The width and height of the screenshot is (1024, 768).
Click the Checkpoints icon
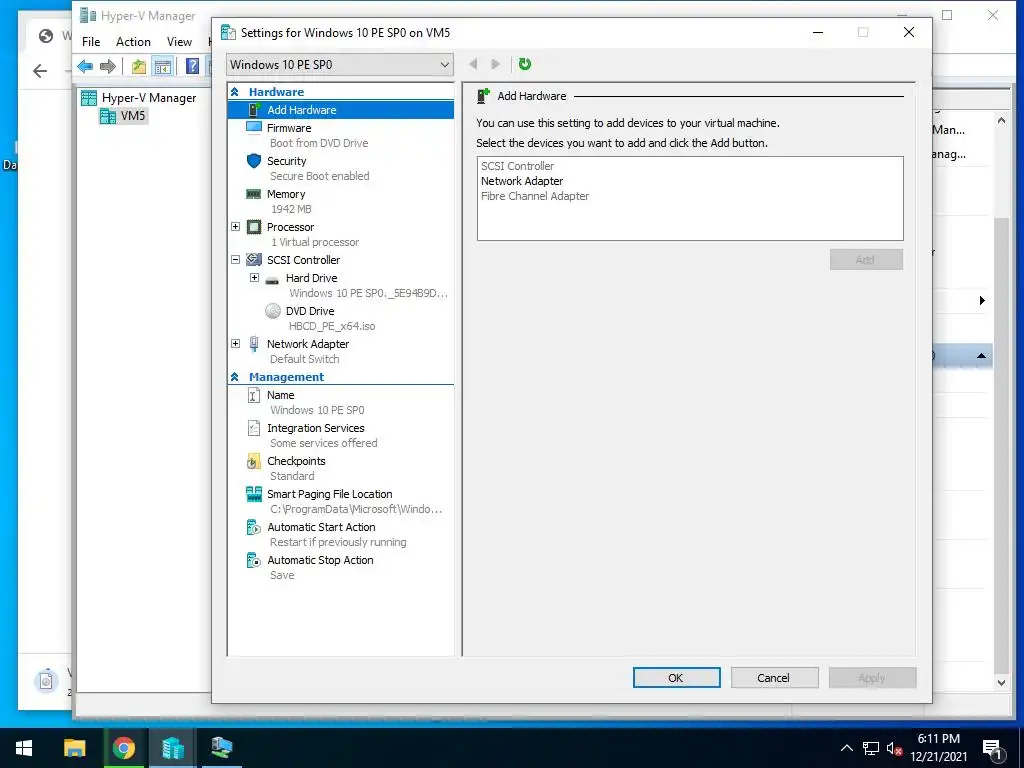[x=253, y=461]
